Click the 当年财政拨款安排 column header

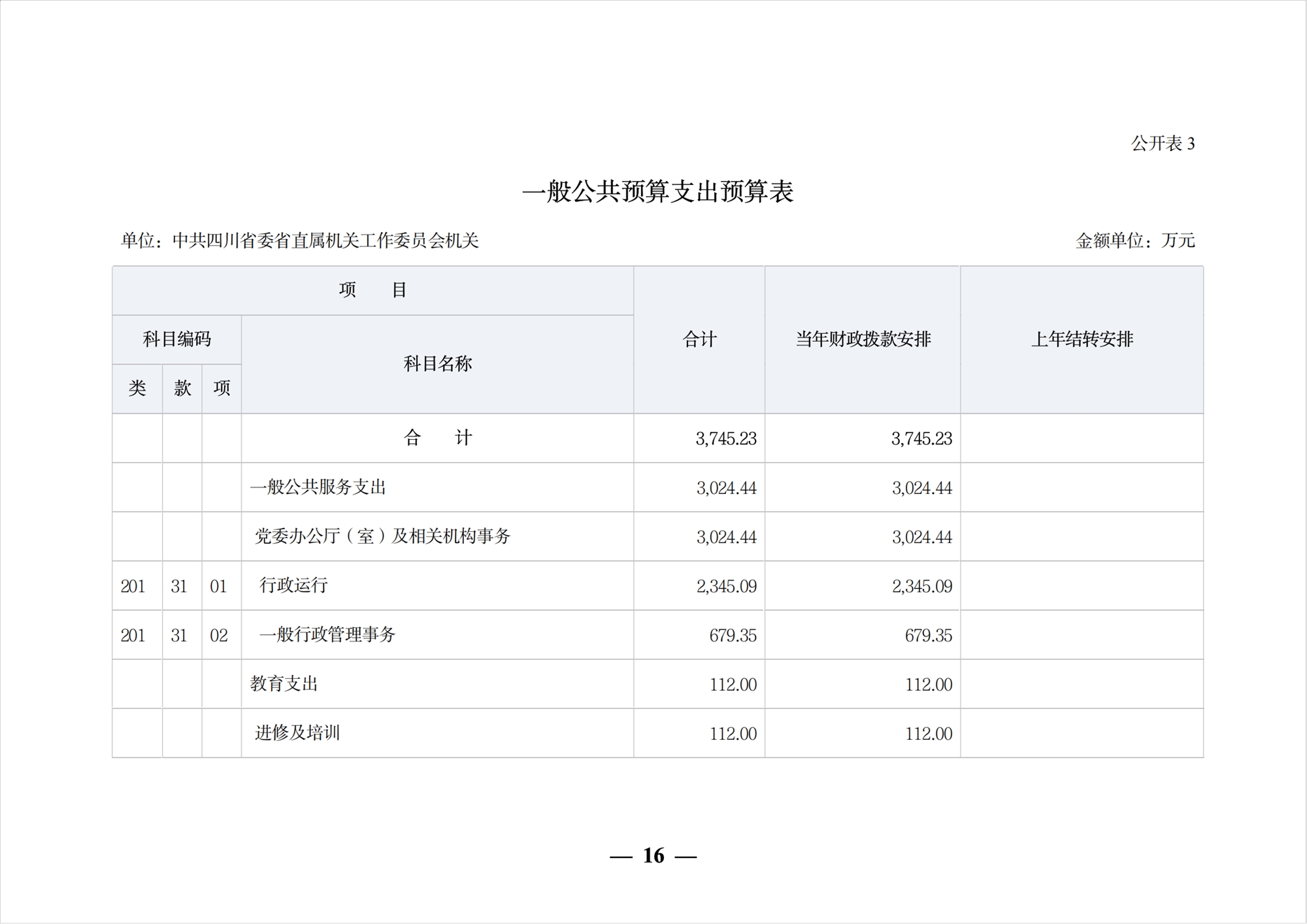pyautogui.click(x=863, y=339)
